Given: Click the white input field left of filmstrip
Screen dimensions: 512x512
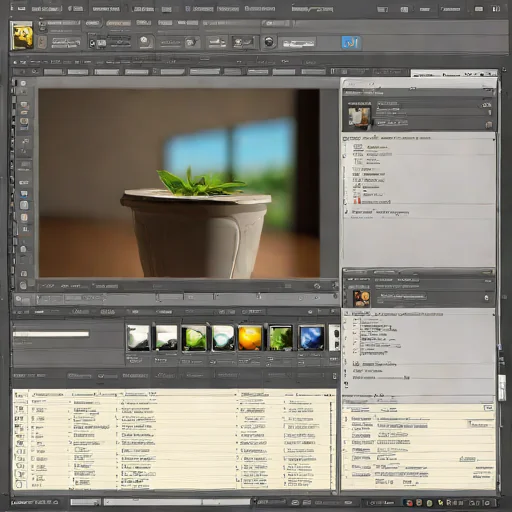Looking at the screenshot, I should click(51, 334).
